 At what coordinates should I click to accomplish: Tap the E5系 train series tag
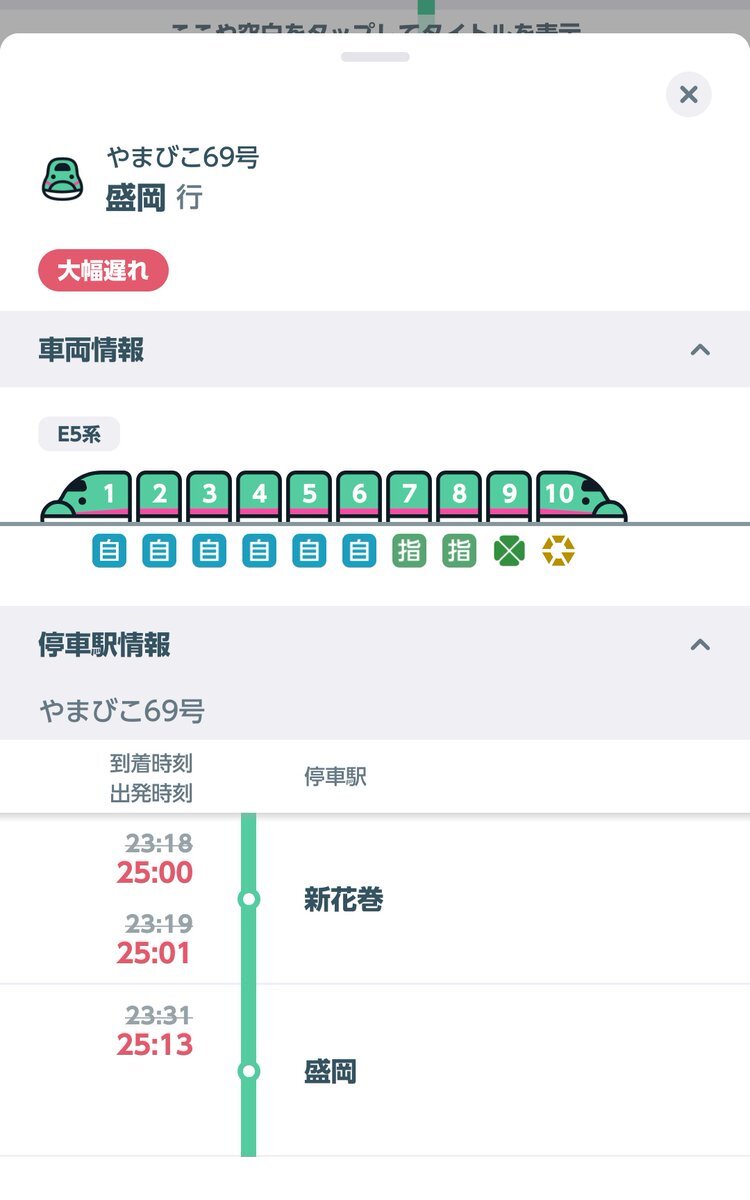click(x=79, y=435)
